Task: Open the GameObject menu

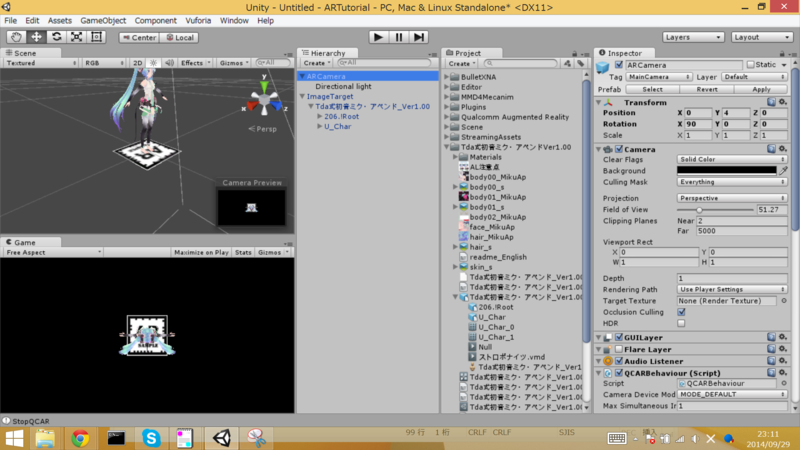Action: tap(103, 21)
